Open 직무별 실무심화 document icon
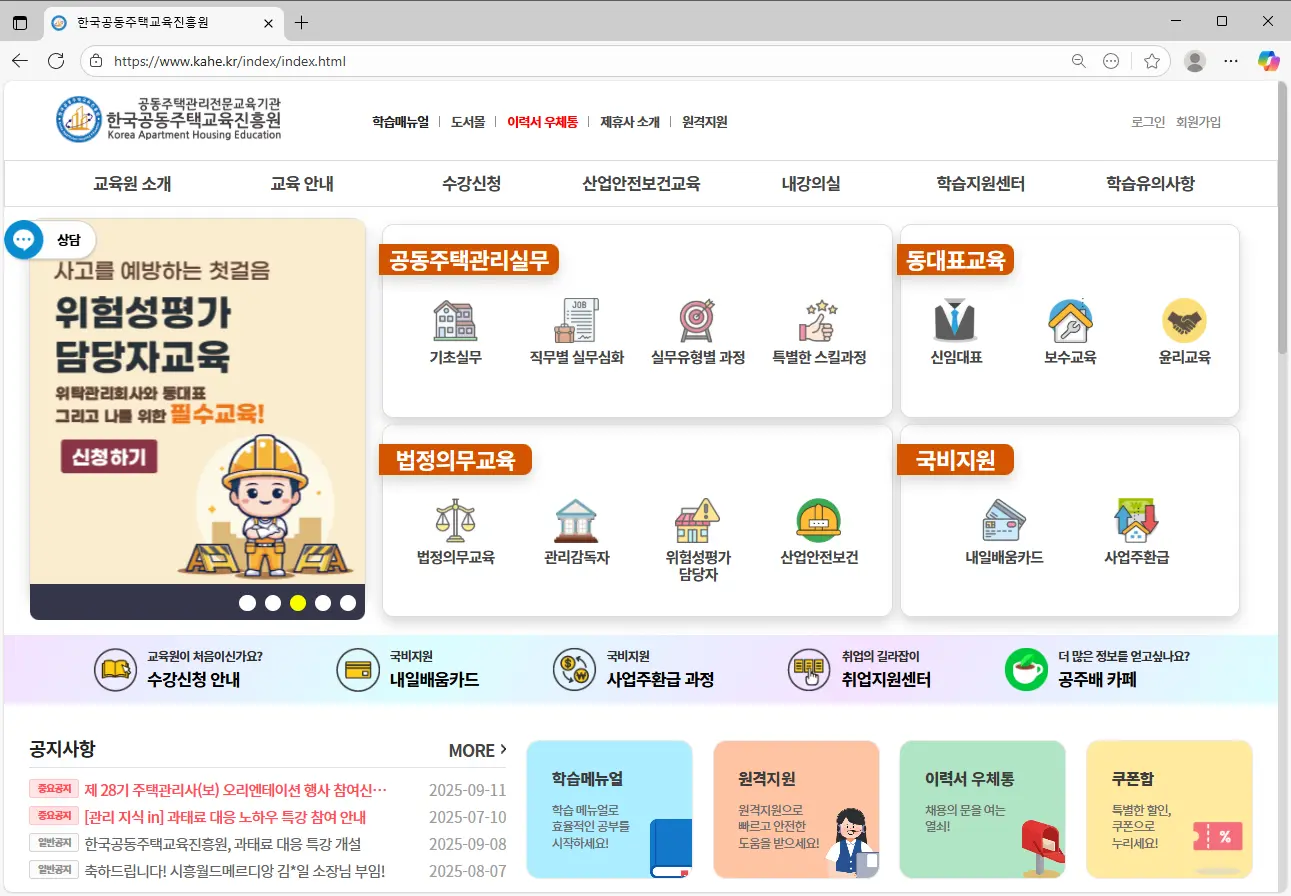This screenshot has width=1291, height=896. click(579, 320)
